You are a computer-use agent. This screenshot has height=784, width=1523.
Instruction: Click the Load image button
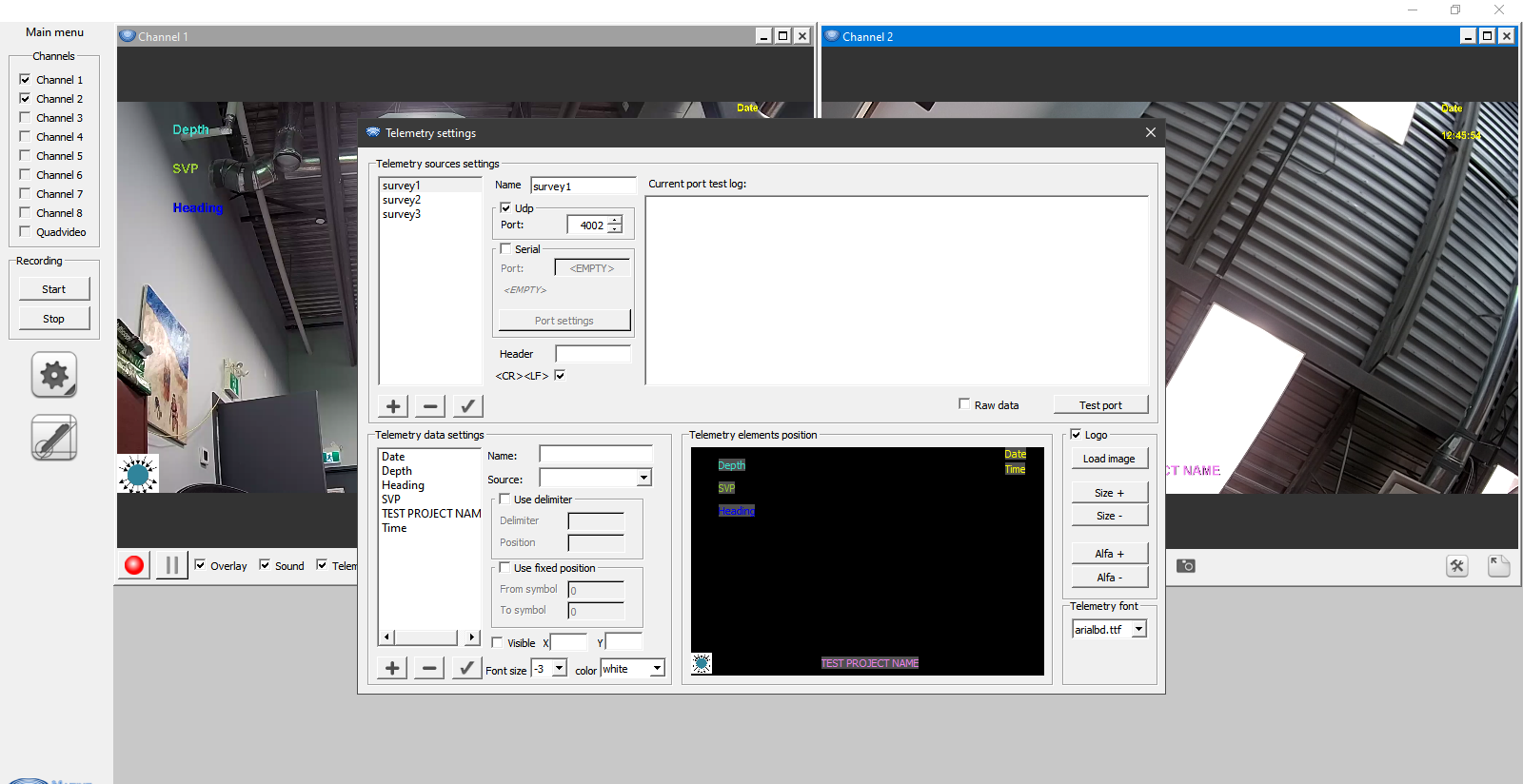(1109, 459)
